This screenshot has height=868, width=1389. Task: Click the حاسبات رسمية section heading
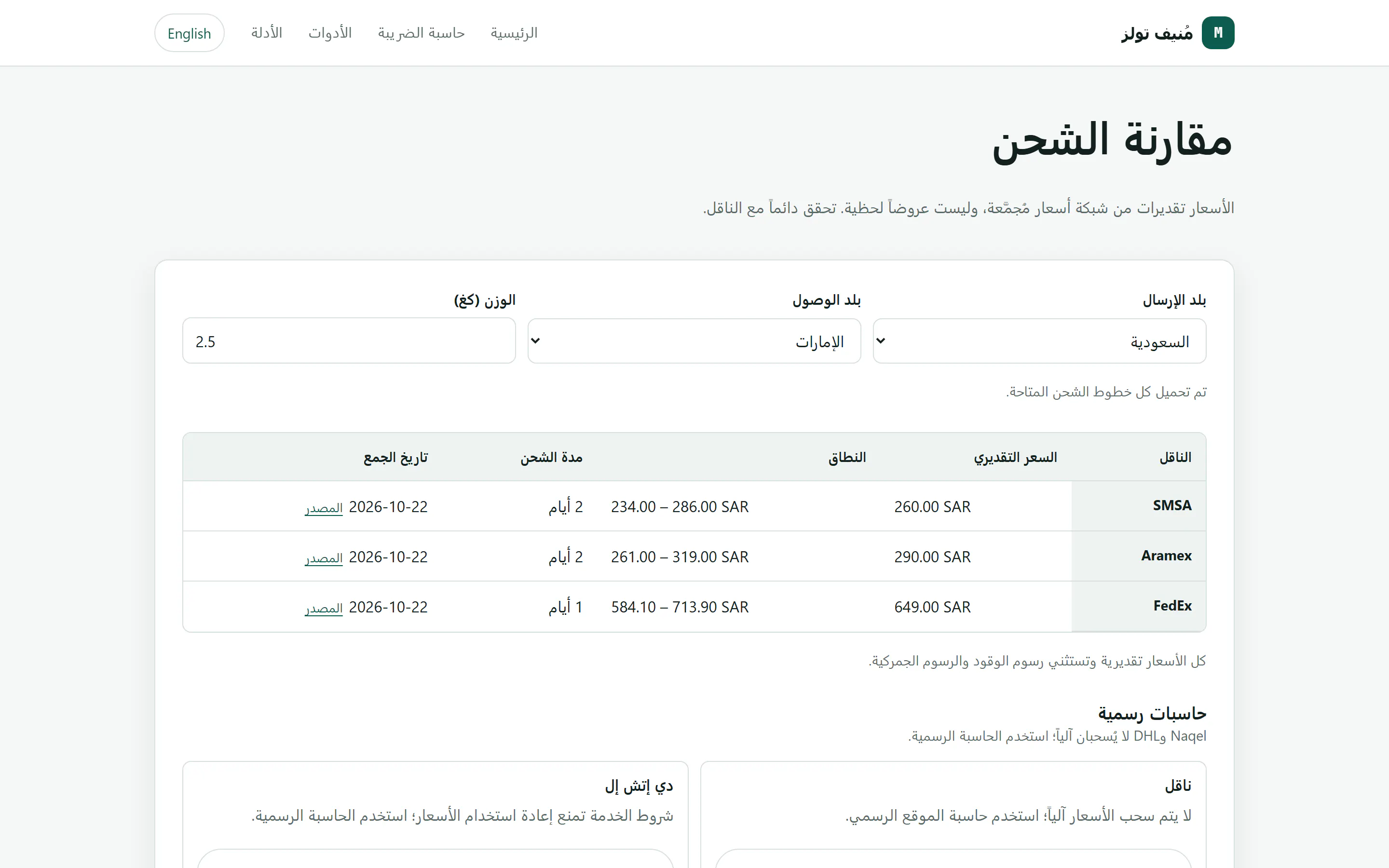[x=1152, y=713]
